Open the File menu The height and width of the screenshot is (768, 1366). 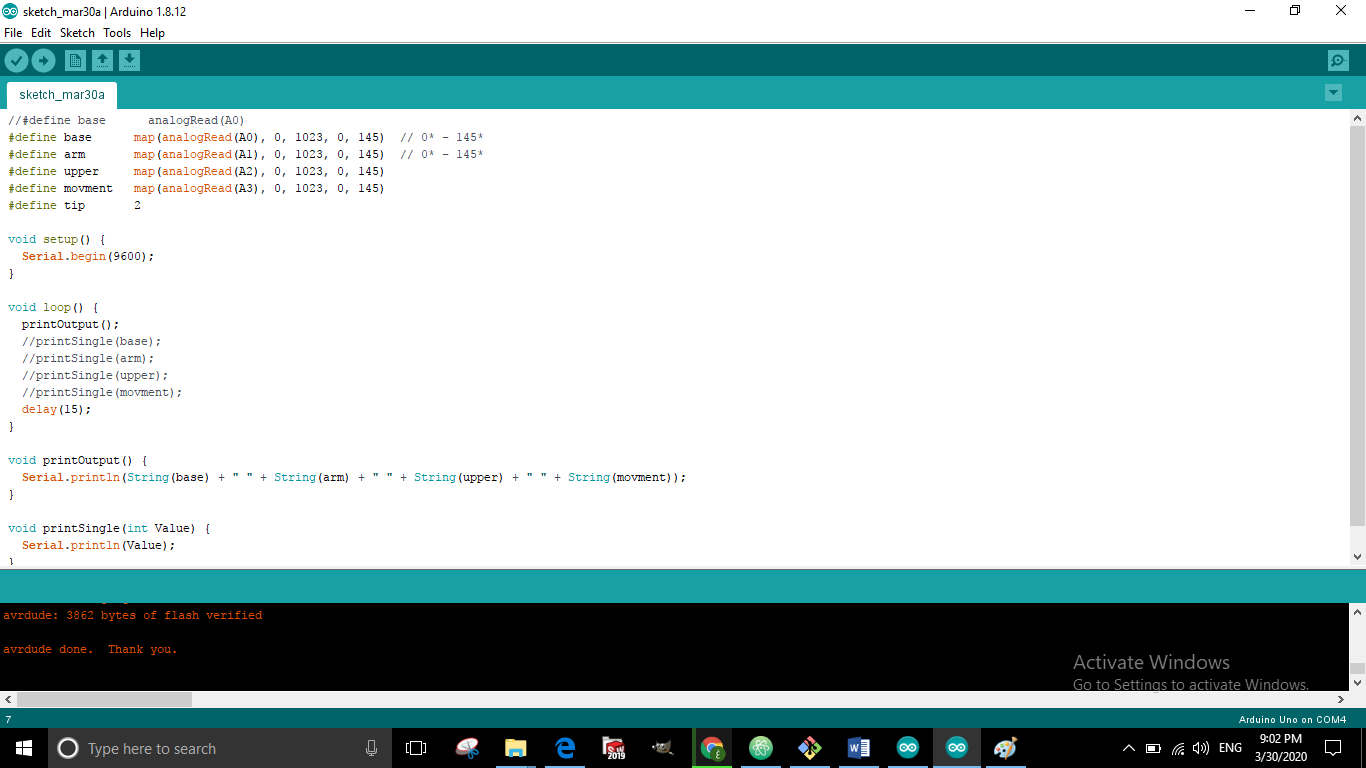[13, 33]
